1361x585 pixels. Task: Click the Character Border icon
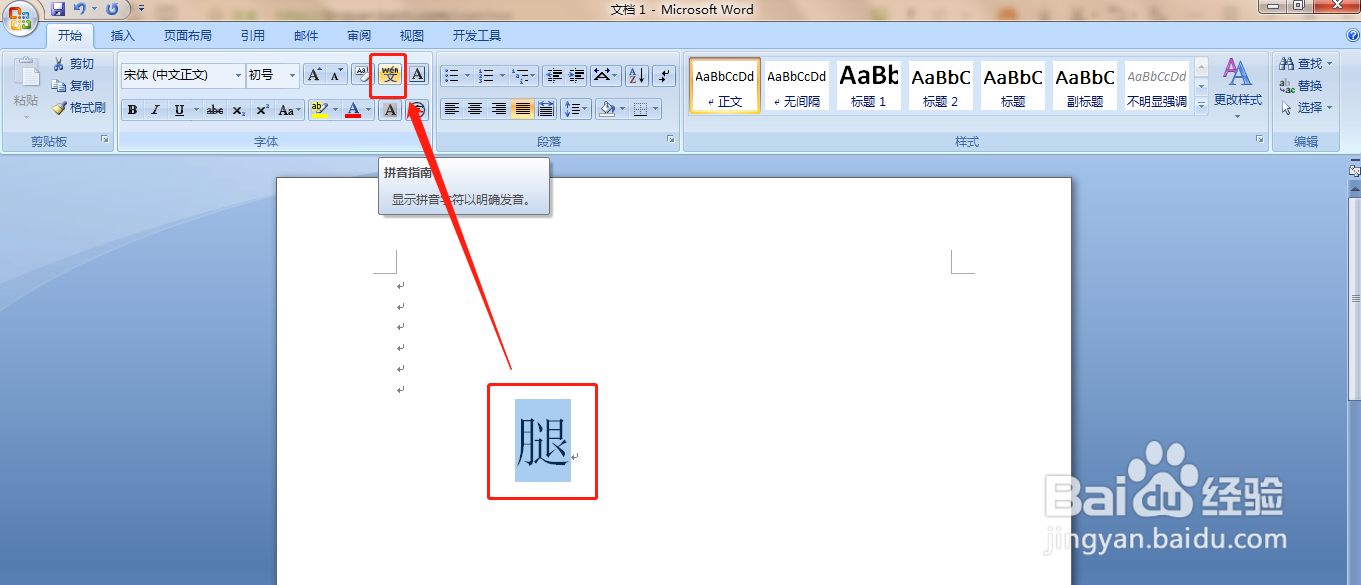[x=417, y=75]
